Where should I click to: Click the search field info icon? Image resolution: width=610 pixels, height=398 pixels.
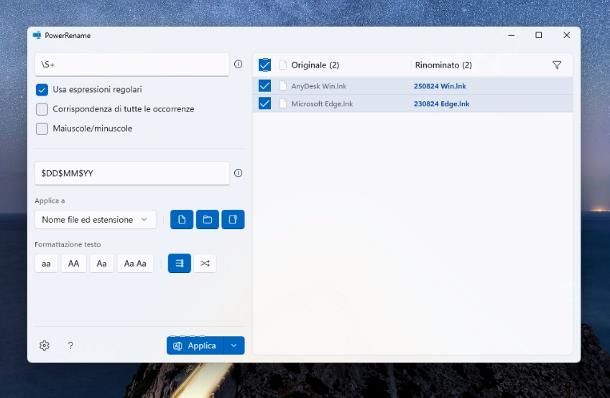238,64
